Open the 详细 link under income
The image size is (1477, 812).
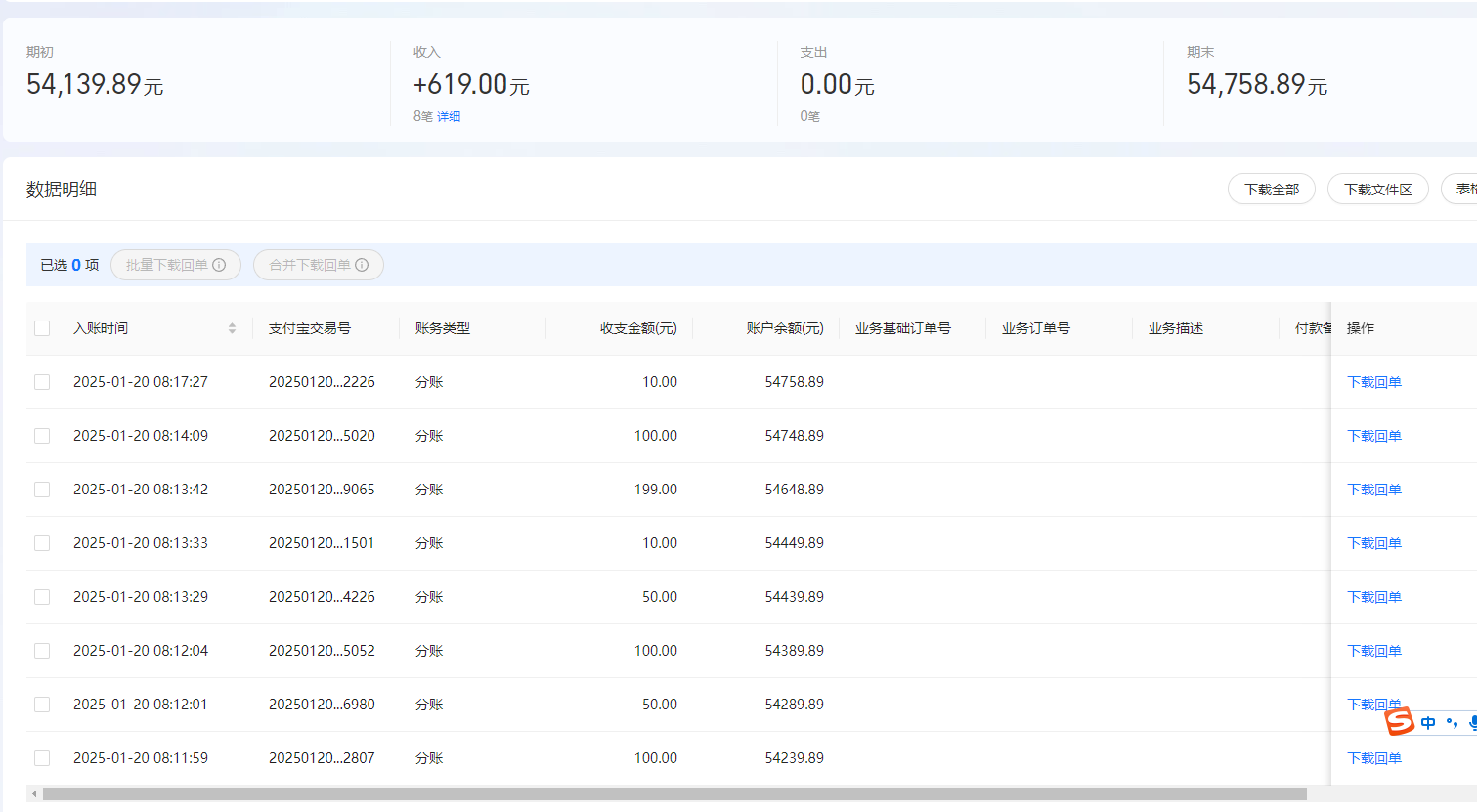(449, 116)
